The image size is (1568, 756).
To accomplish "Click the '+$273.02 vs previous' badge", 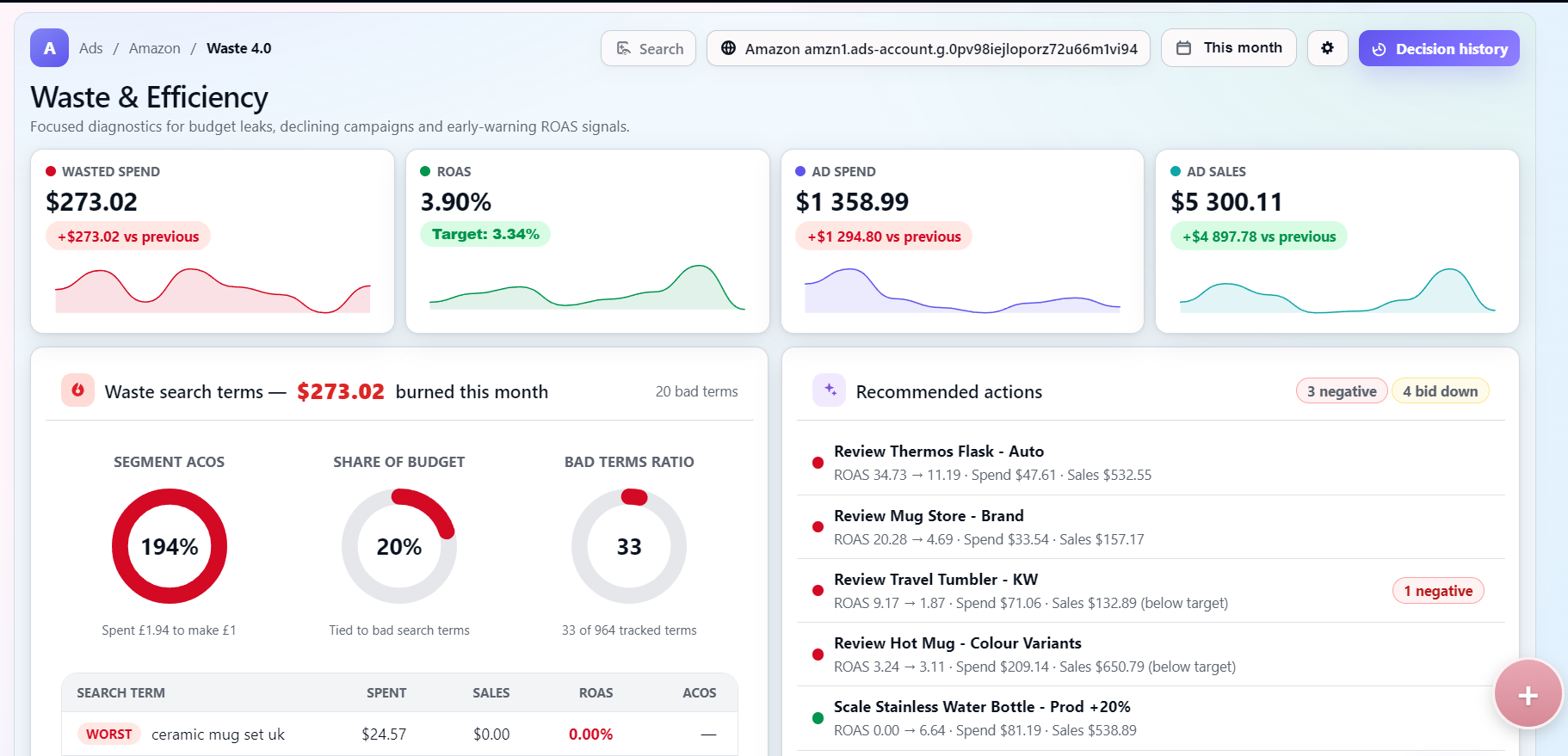I will (128, 237).
